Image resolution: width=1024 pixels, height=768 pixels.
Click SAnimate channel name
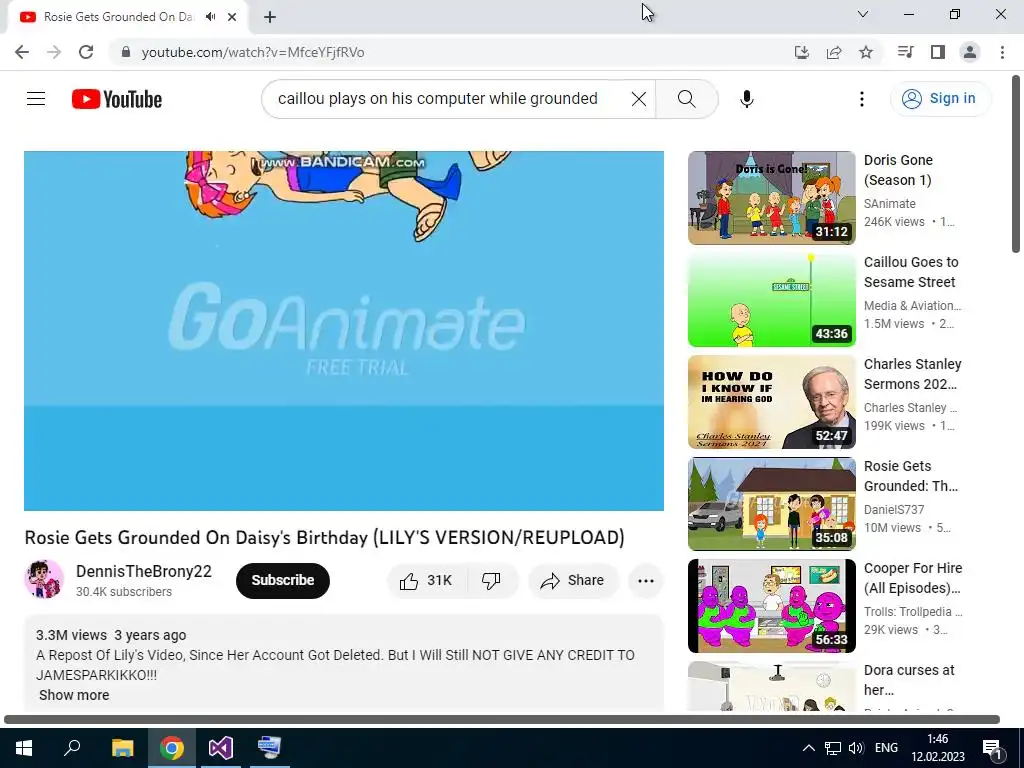(889, 204)
